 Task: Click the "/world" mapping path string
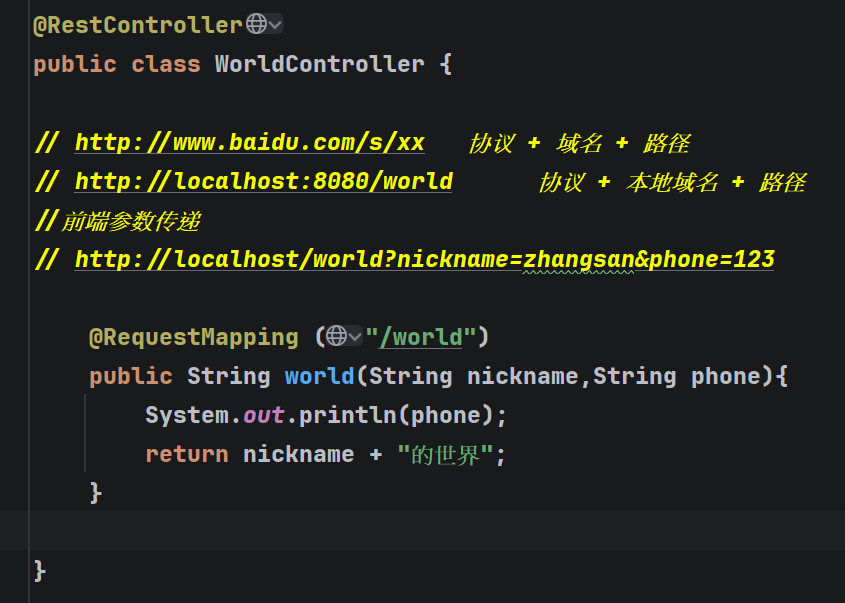(420, 337)
